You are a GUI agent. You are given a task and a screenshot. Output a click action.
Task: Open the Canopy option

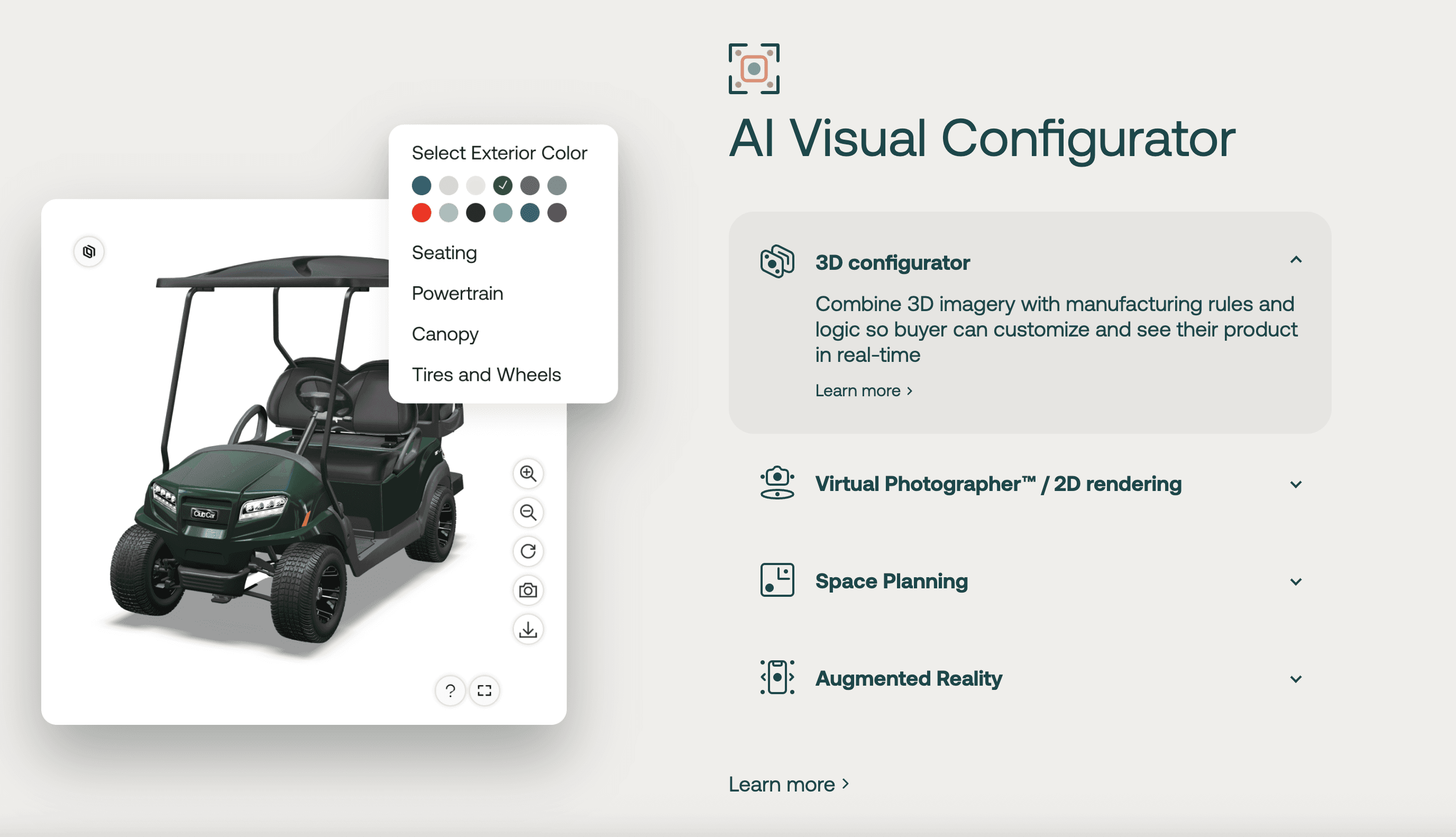pyautogui.click(x=445, y=334)
